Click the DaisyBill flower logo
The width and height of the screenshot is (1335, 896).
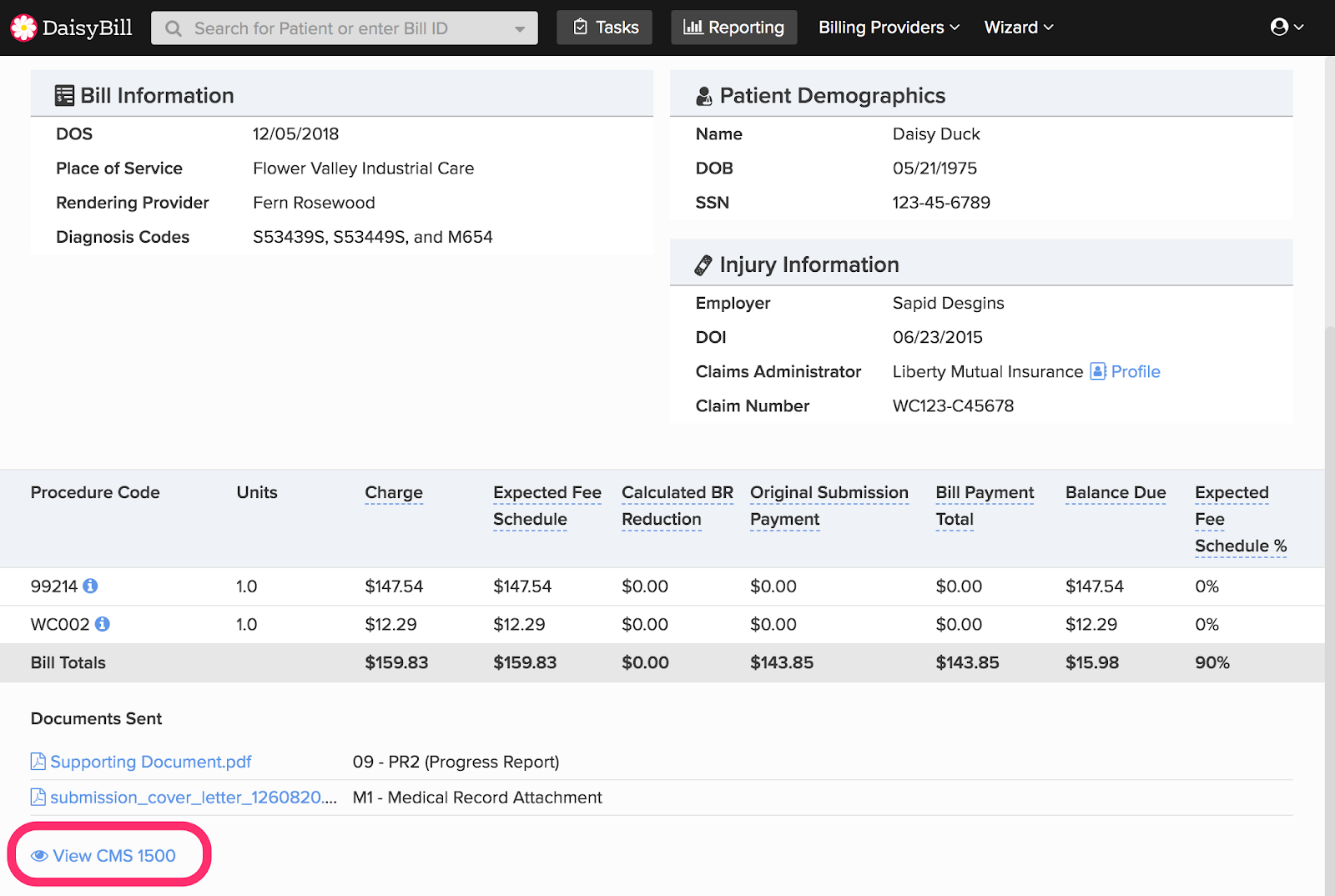23,28
